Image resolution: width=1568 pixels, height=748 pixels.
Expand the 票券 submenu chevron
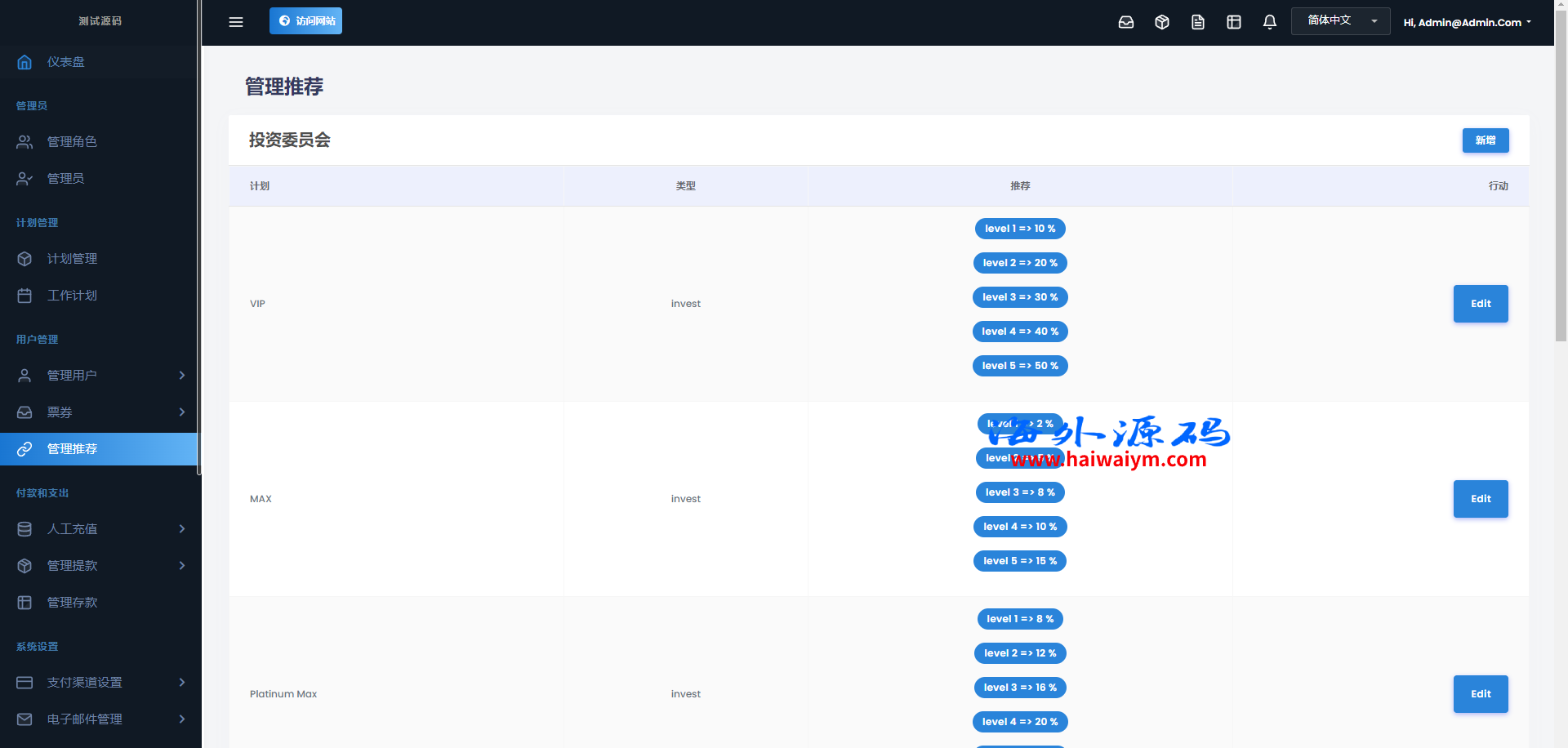coord(182,412)
